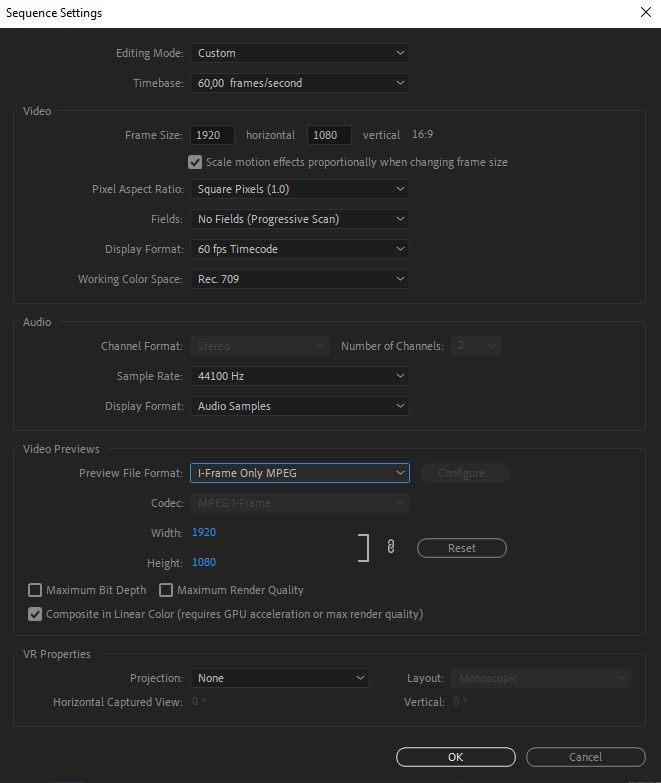Image resolution: width=661 pixels, height=783 pixels.
Task: Click the Number of Channels dropdown
Action: 476,346
